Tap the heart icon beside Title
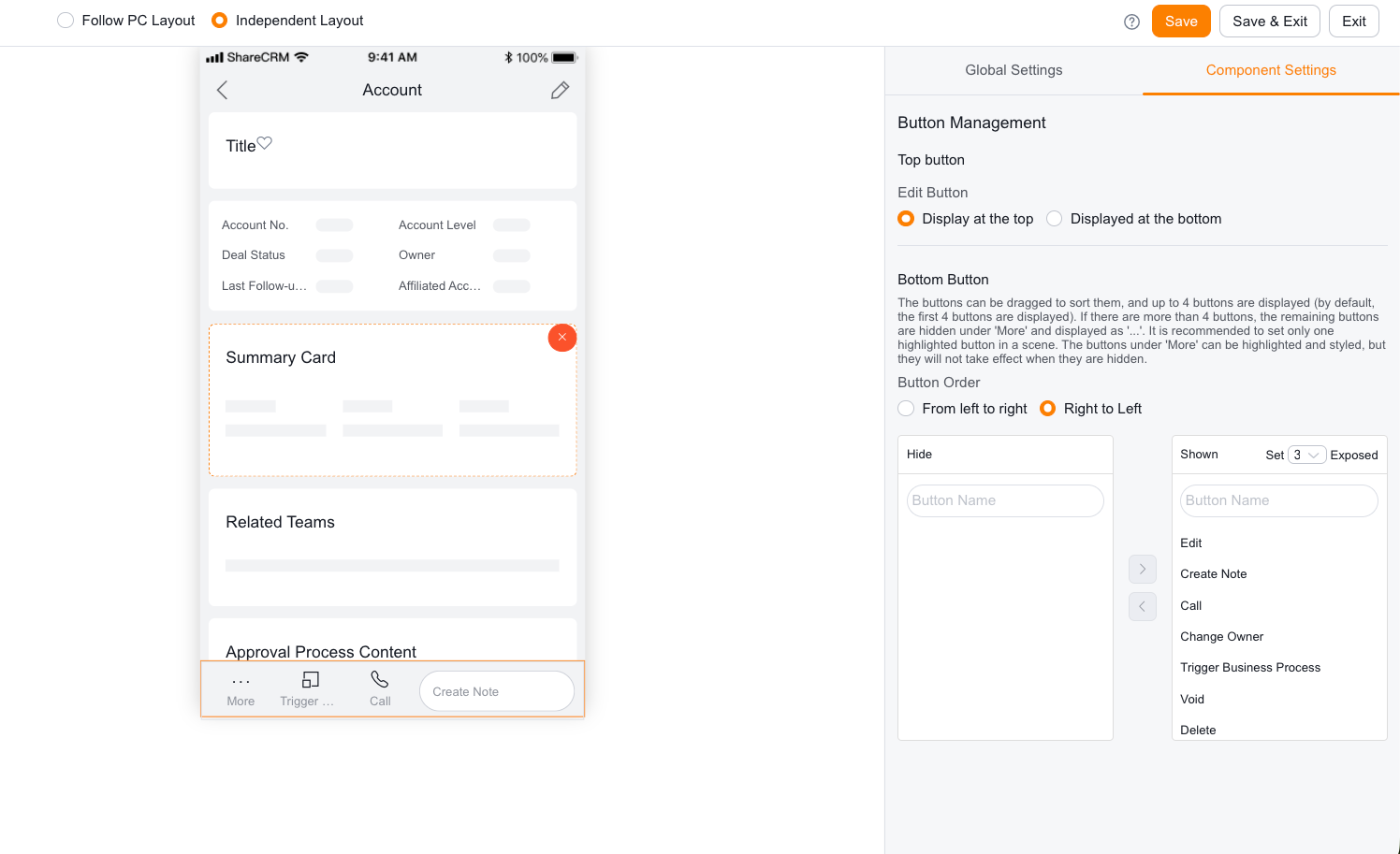Screen dimensions: 1400x854 click(265, 143)
